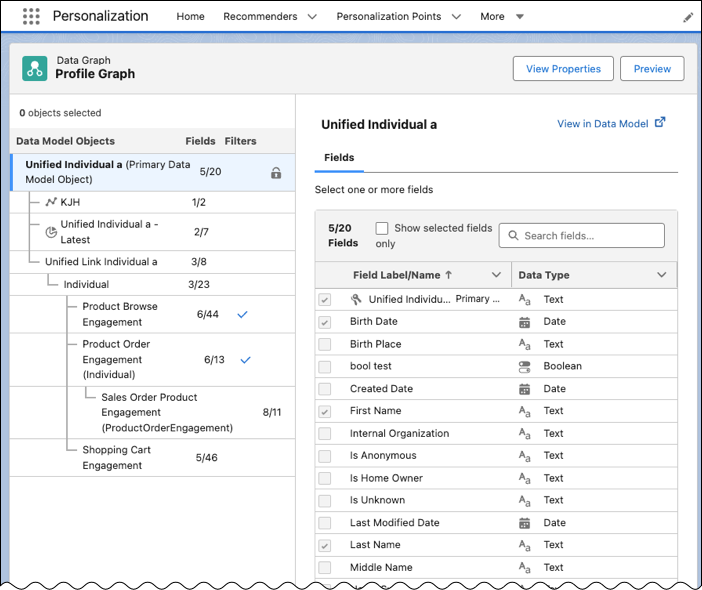Viewport: 702px width, 590px height.
Task: Click the Is Home Owner field name
Action: click(386, 478)
